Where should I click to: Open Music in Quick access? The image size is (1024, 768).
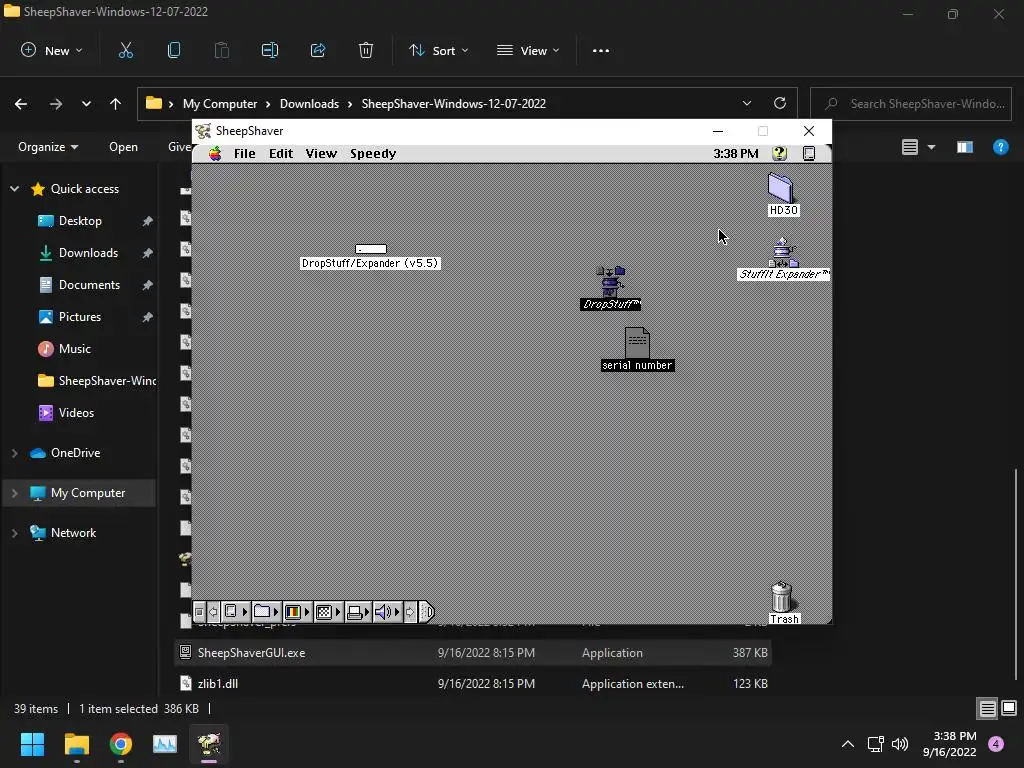[74, 349]
